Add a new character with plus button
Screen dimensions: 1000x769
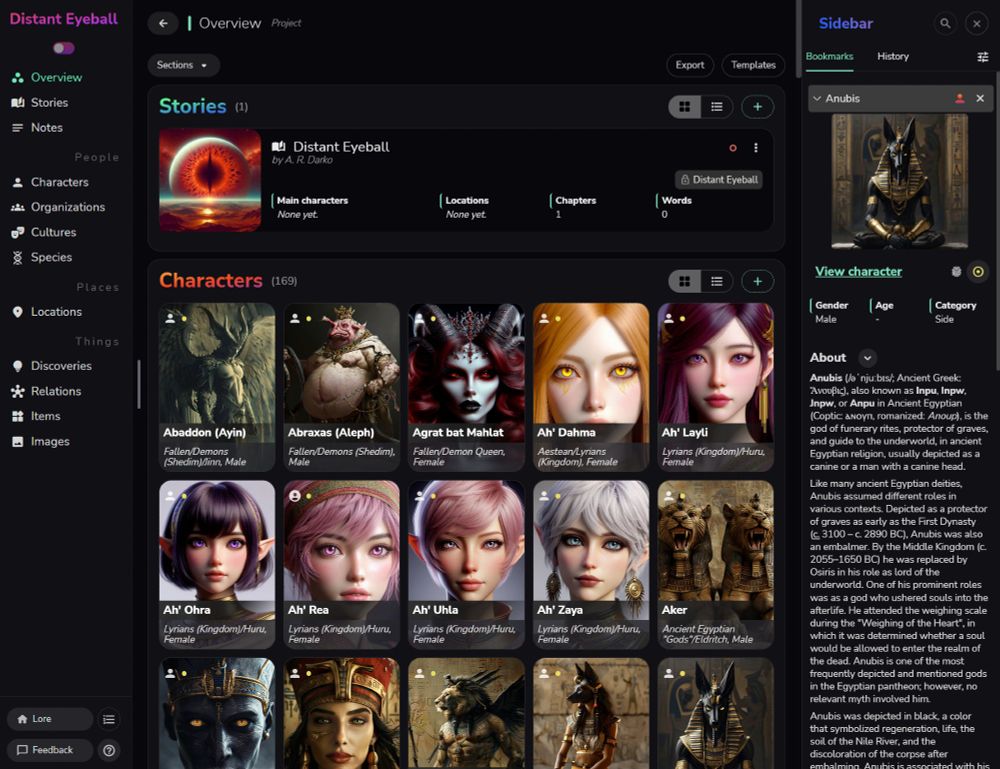pyautogui.click(x=758, y=281)
